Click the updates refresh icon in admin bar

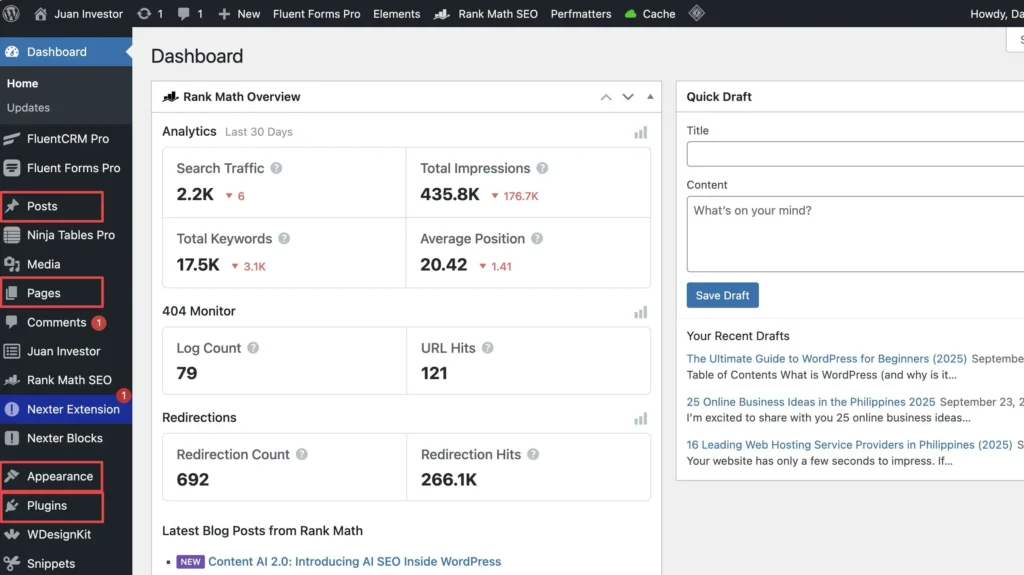144,13
